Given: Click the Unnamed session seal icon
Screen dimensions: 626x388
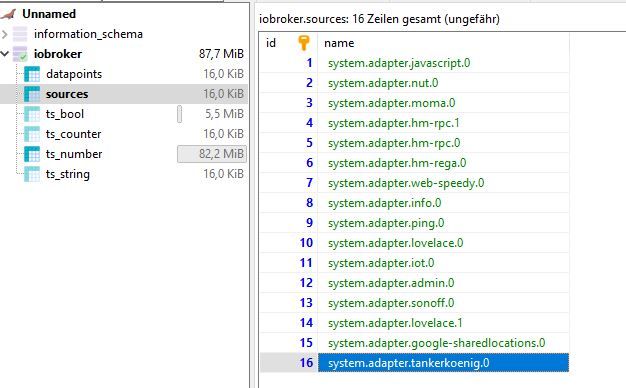Looking at the screenshot, I should pyautogui.click(x=8, y=14).
